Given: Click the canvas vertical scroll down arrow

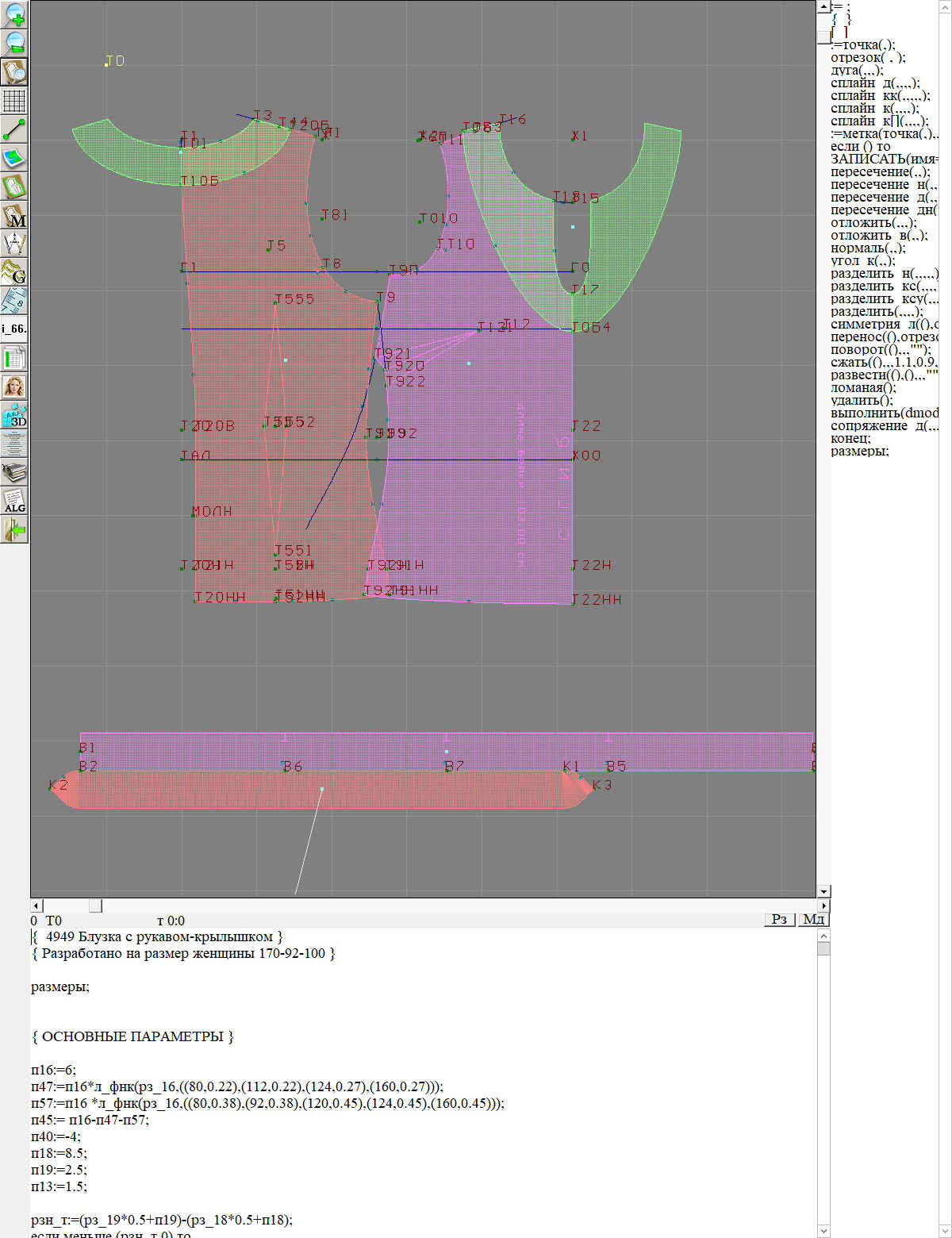Looking at the screenshot, I should click(823, 891).
